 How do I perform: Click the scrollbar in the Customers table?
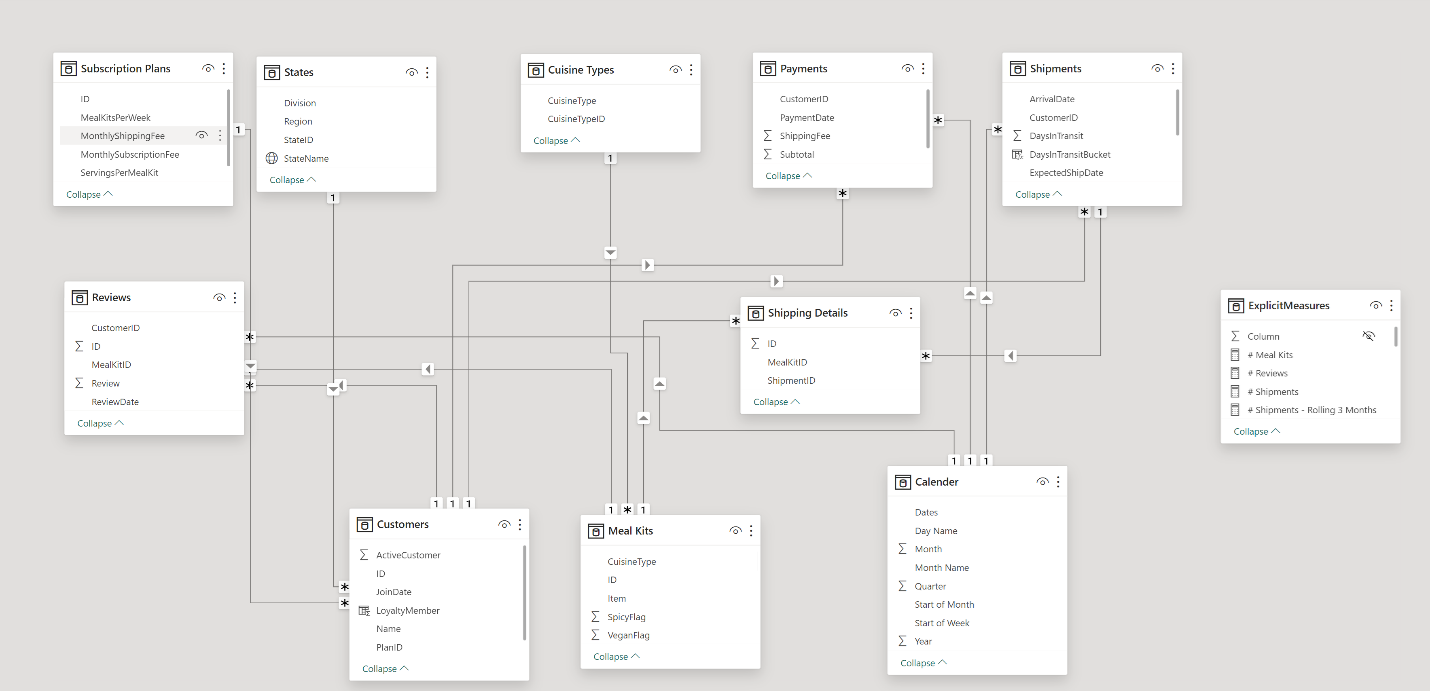click(x=524, y=590)
